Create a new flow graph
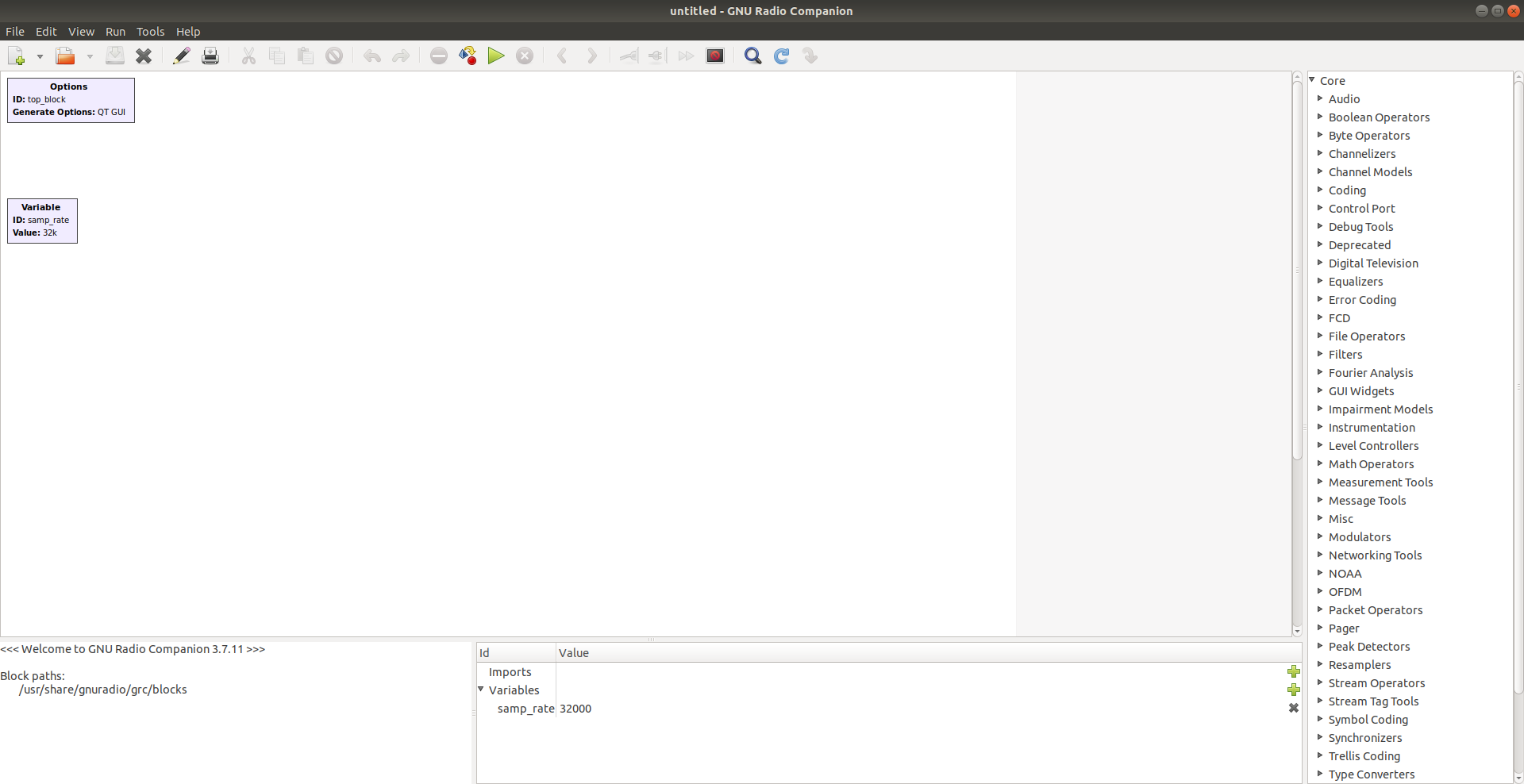The height and width of the screenshot is (784, 1524). (x=17, y=56)
